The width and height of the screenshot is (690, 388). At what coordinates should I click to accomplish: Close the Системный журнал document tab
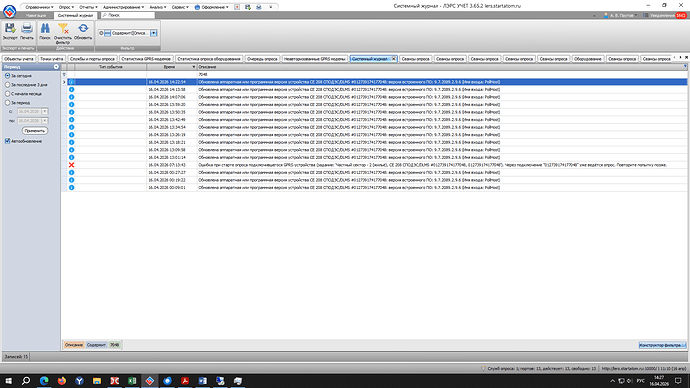tap(394, 59)
